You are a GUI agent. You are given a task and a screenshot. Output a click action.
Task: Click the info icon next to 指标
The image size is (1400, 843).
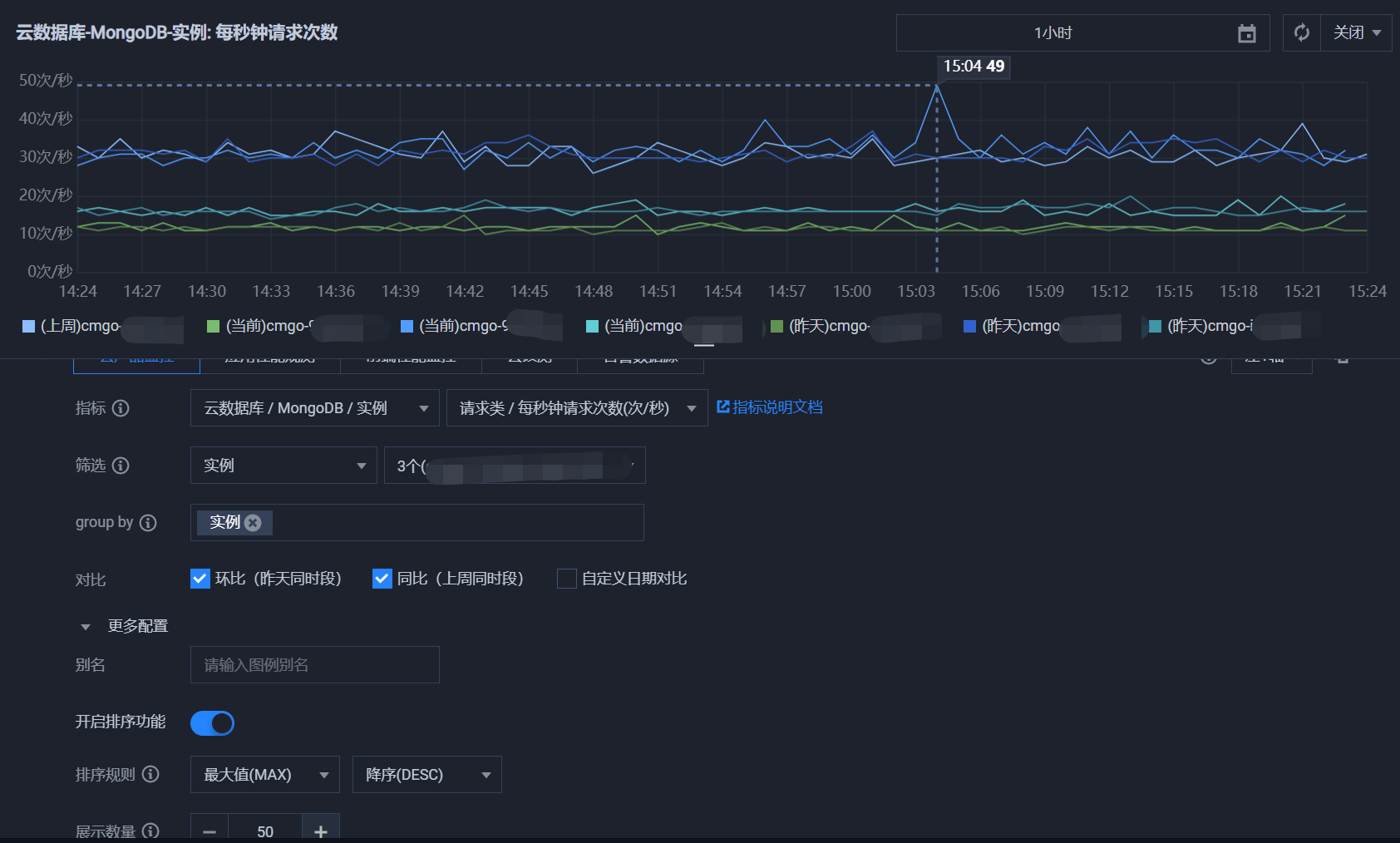click(x=121, y=408)
